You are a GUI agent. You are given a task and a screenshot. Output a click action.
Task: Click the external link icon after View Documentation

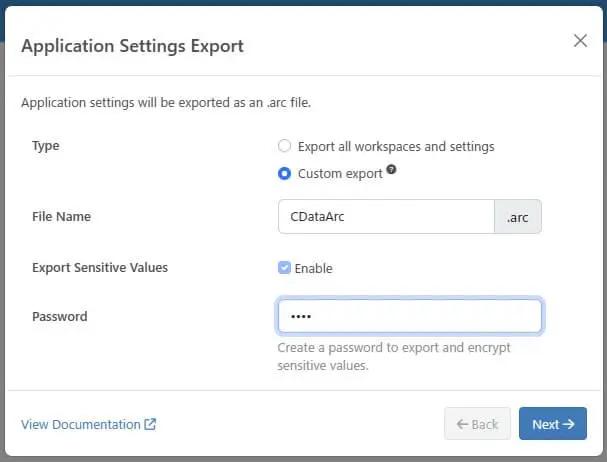point(150,424)
